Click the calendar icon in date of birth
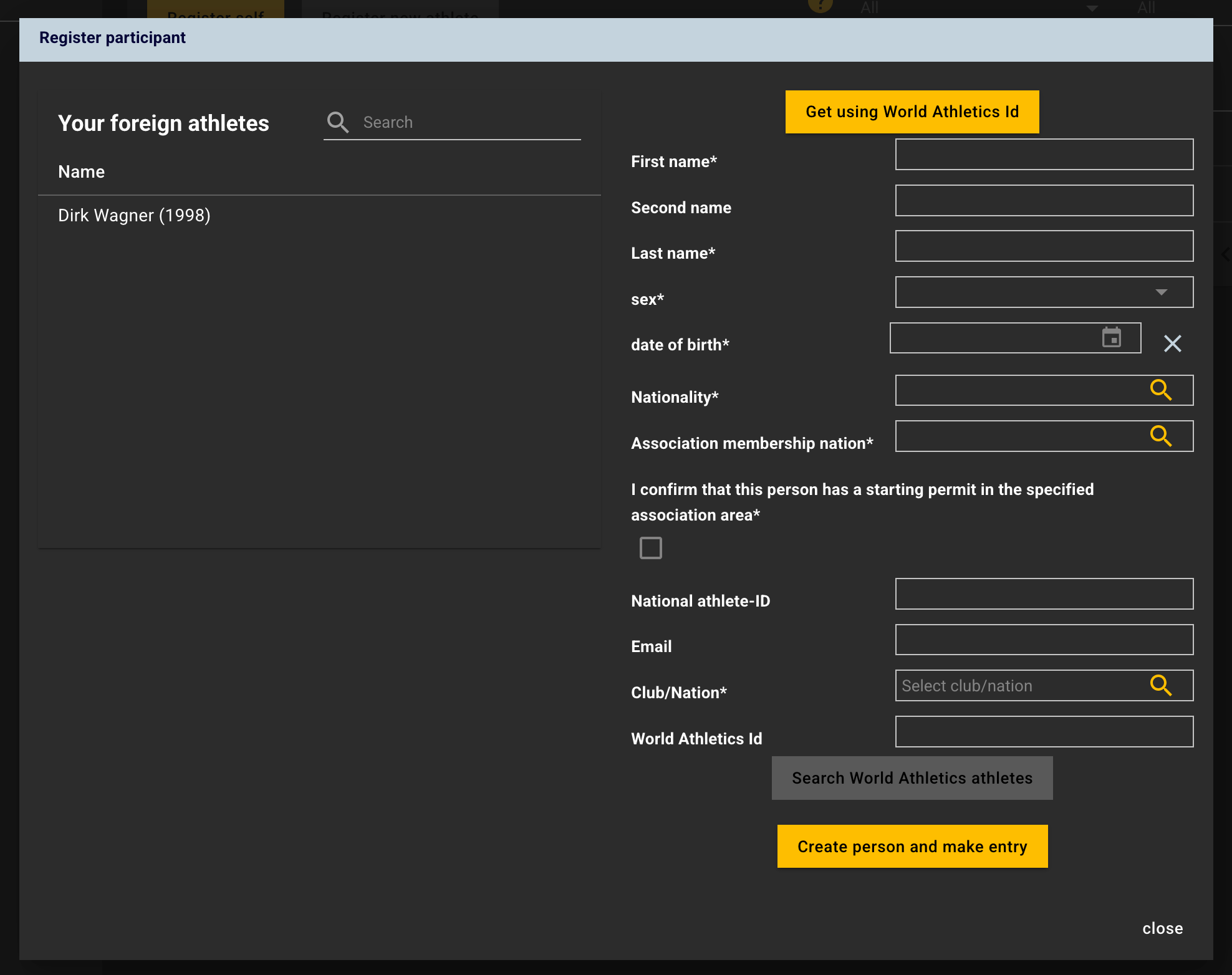 click(1111, 338)
